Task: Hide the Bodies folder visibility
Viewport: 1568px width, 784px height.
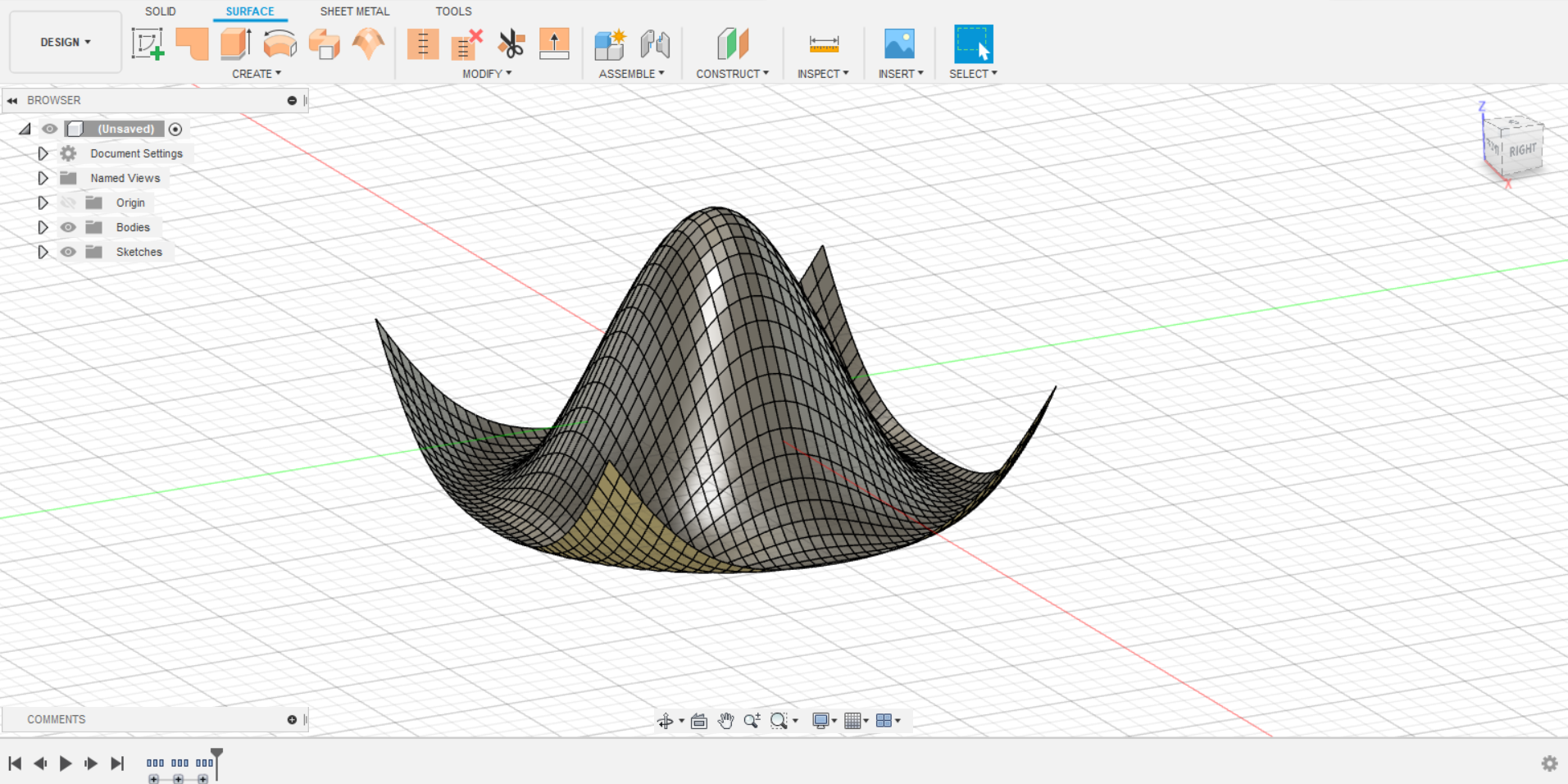Action: click(68, 227)
